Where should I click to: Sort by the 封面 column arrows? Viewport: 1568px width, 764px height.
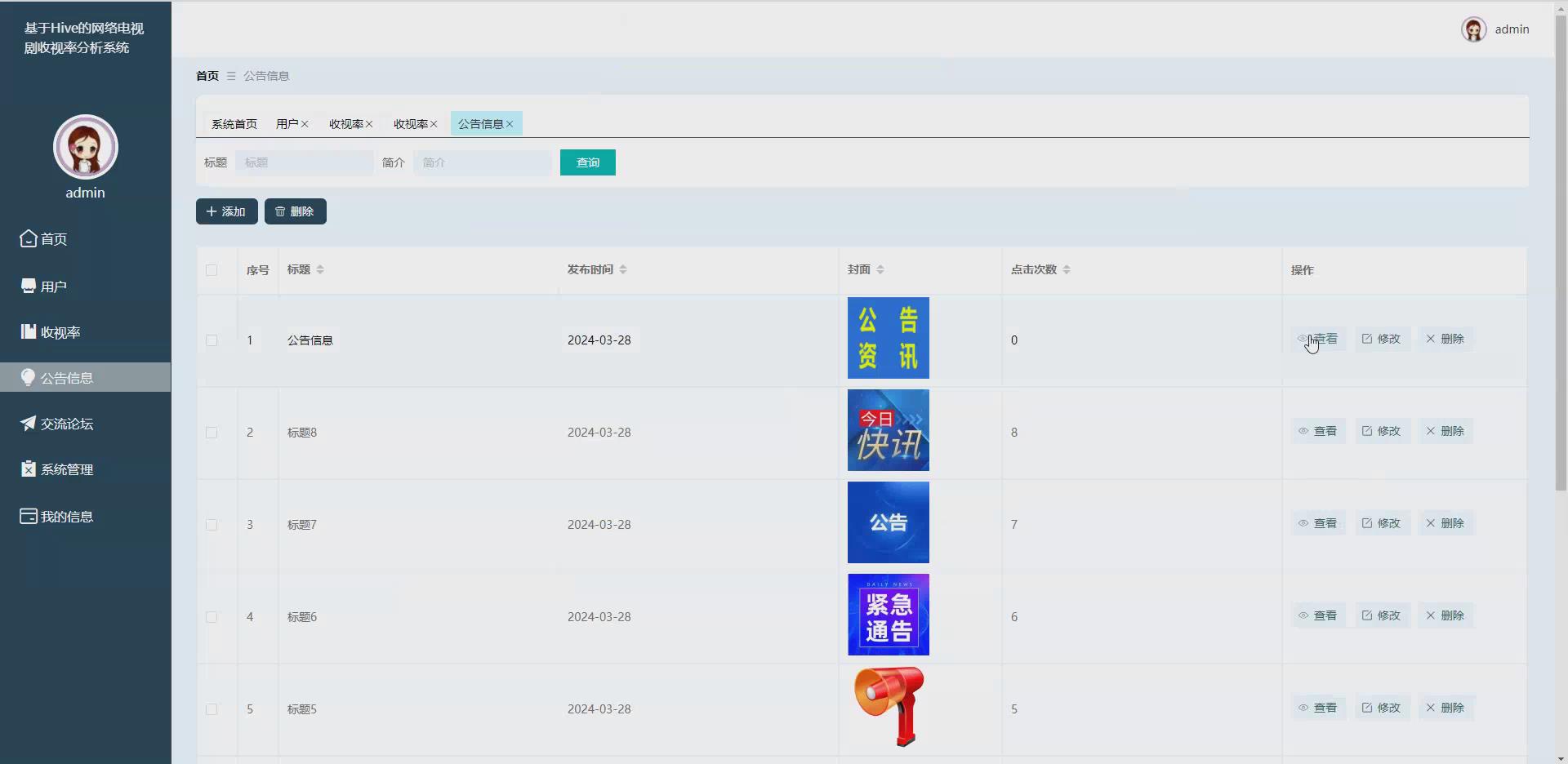[x=880, y=269]
